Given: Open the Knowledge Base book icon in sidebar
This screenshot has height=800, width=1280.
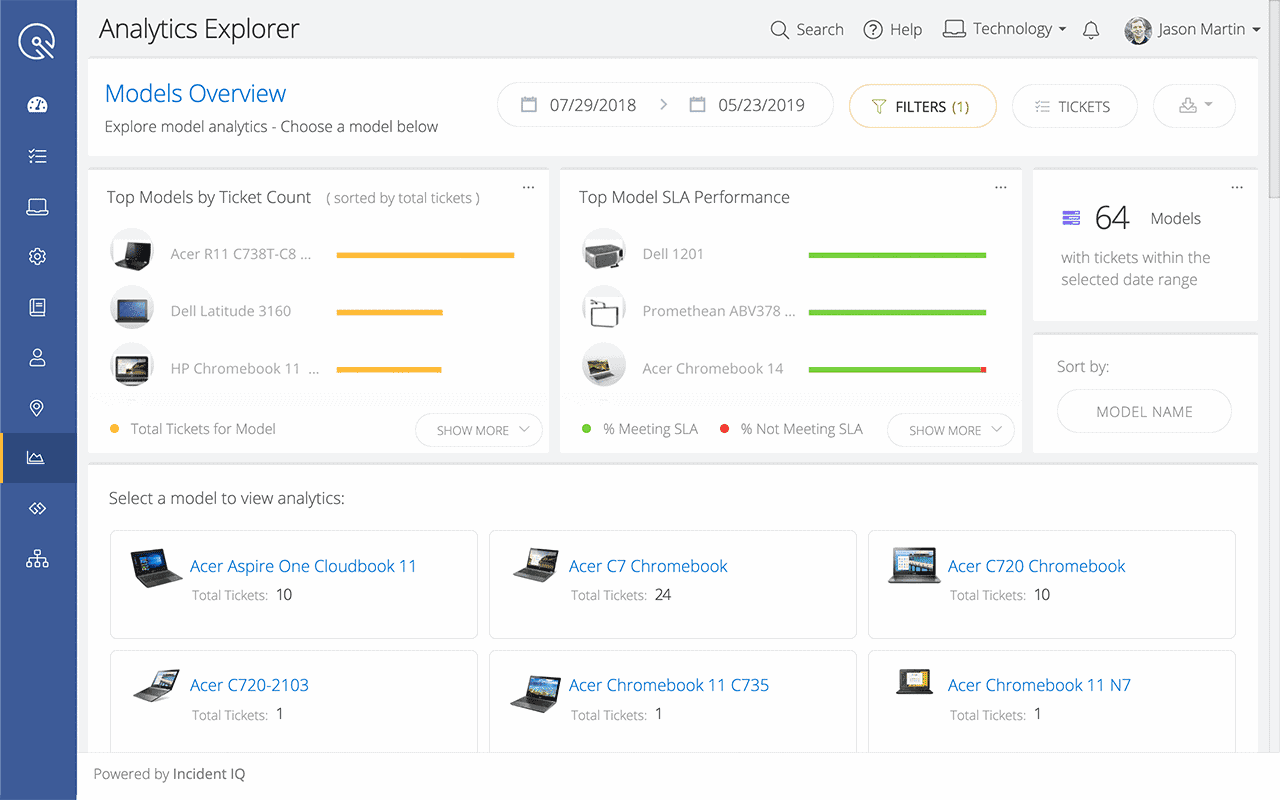Looking at the screenshot, I should click(x=37, y=307).
